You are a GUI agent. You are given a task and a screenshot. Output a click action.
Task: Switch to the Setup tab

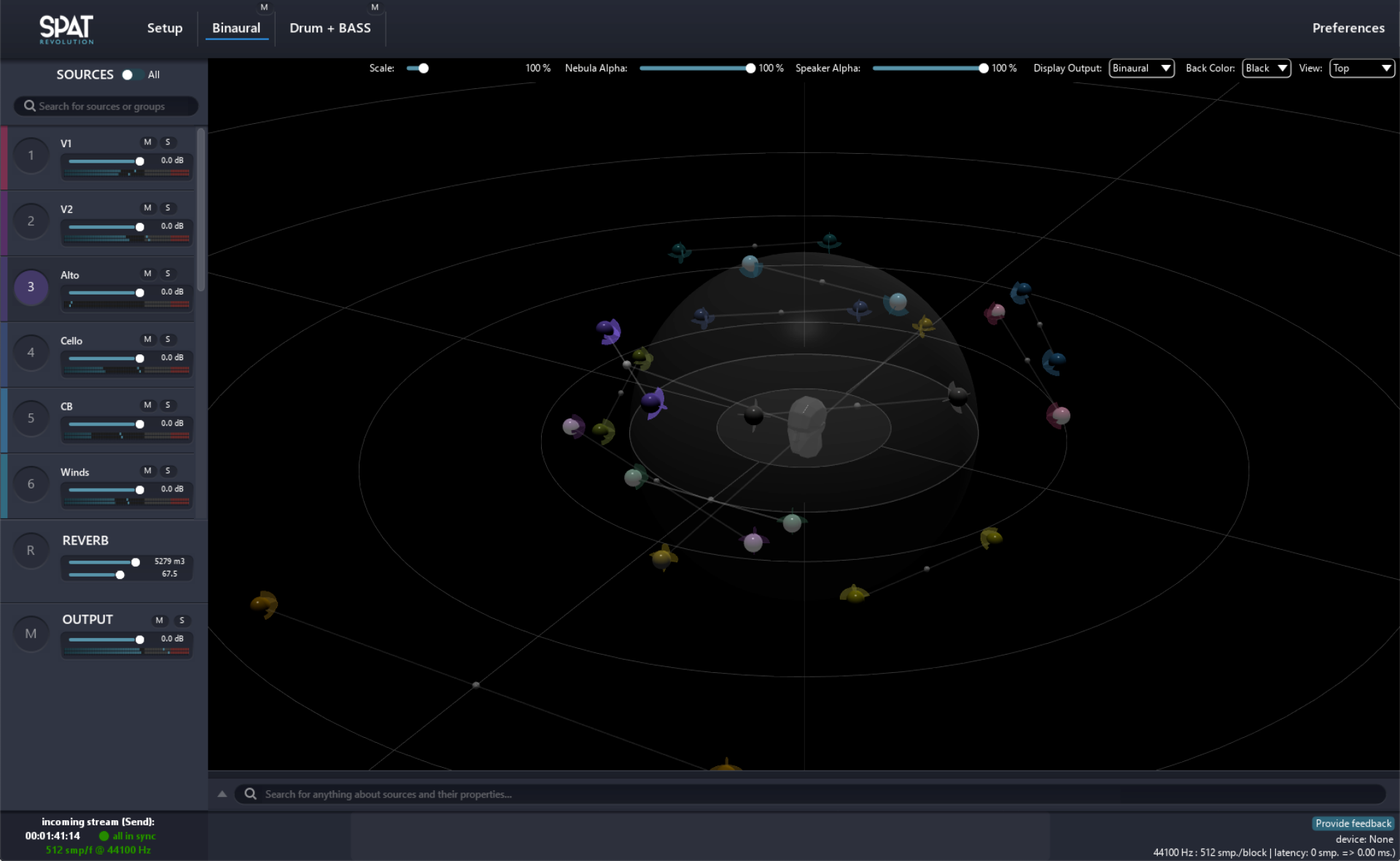click(x=165, y=28)
